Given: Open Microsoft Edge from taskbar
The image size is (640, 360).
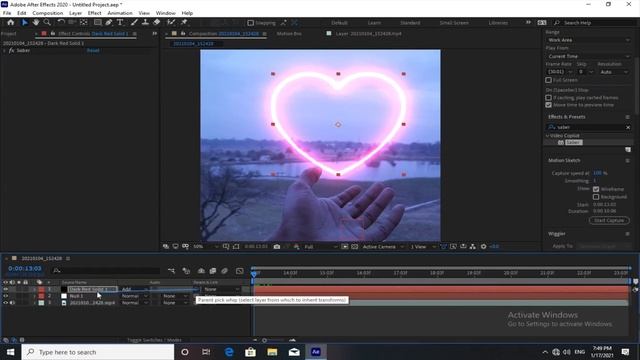Looking at the screenshot, I should tap(229, 352).
